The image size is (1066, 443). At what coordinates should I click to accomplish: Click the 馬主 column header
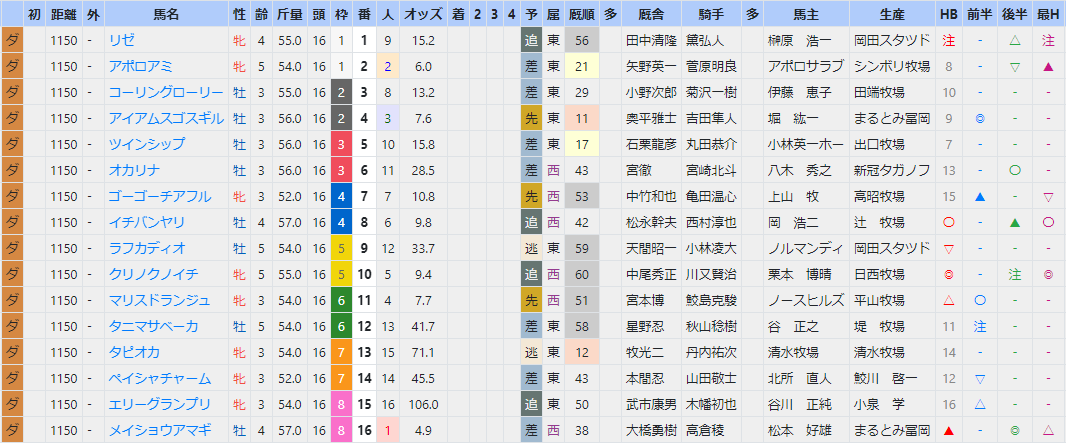tap(806, 14)
